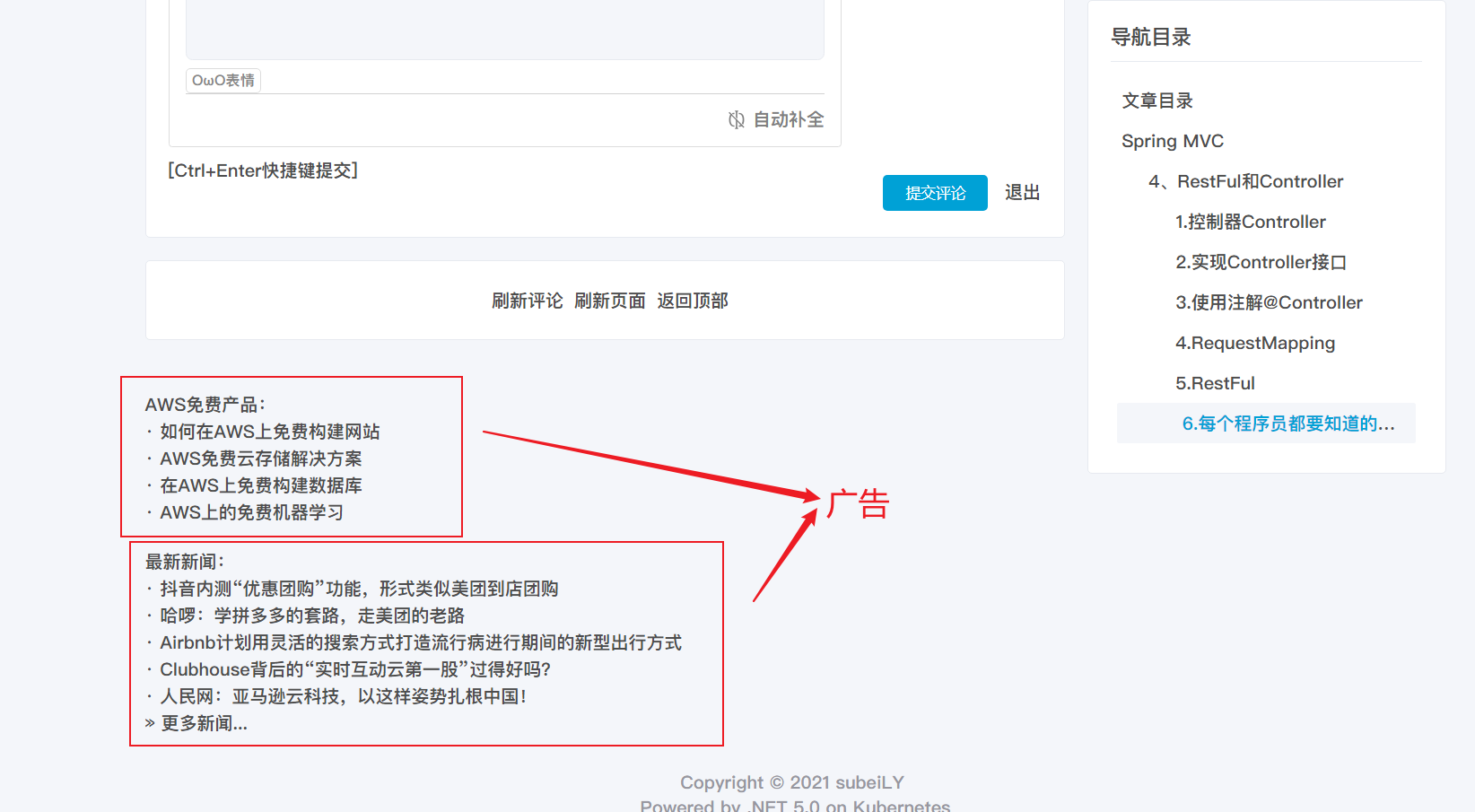The height and width of the screenshot is (812, 1475).
Task: Open the OωO表情 emoji picker
Action: (x=223, y=80)
